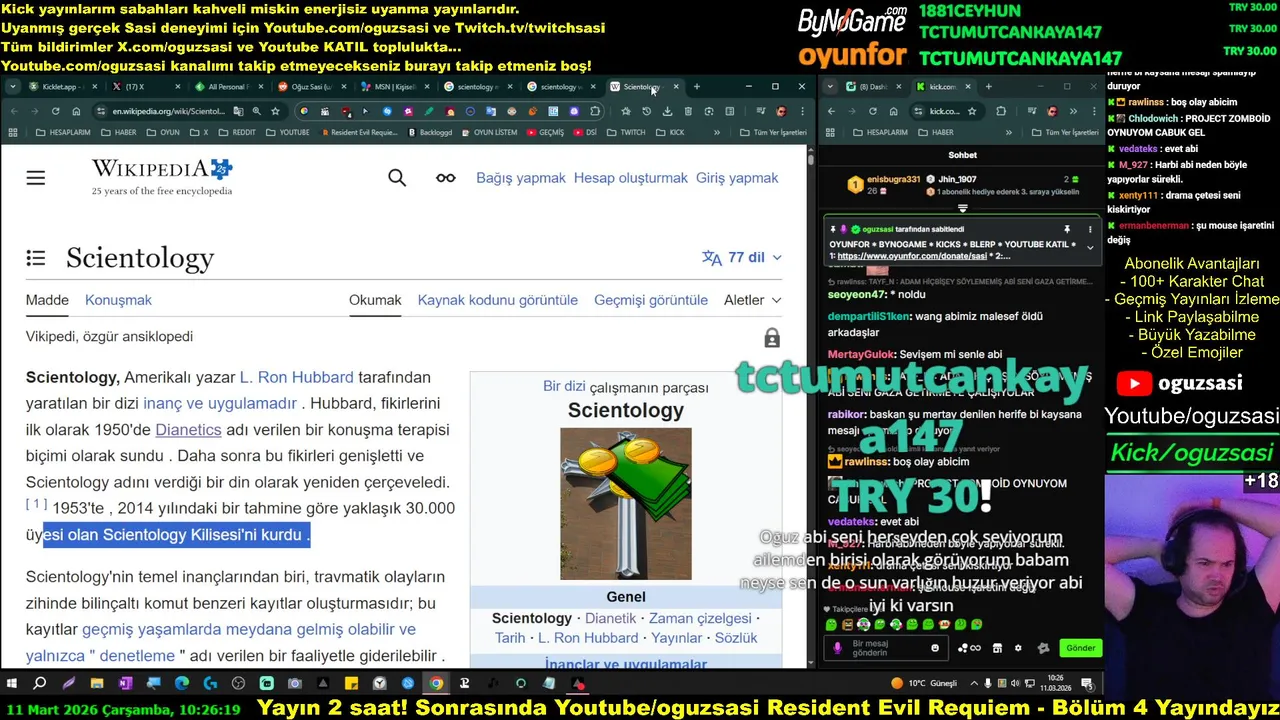
Task: Expand the pinned message chevron in Kick chat
Action: 1090,246
